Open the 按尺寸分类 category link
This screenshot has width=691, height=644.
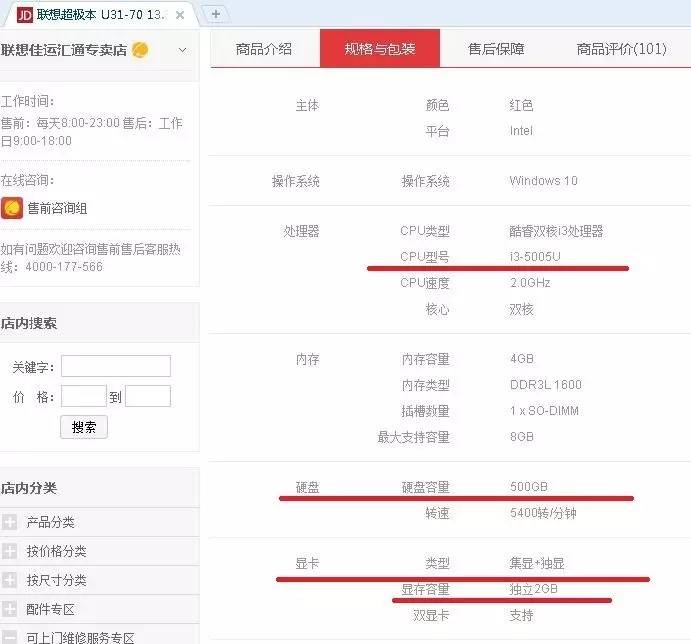coord(56,580)
